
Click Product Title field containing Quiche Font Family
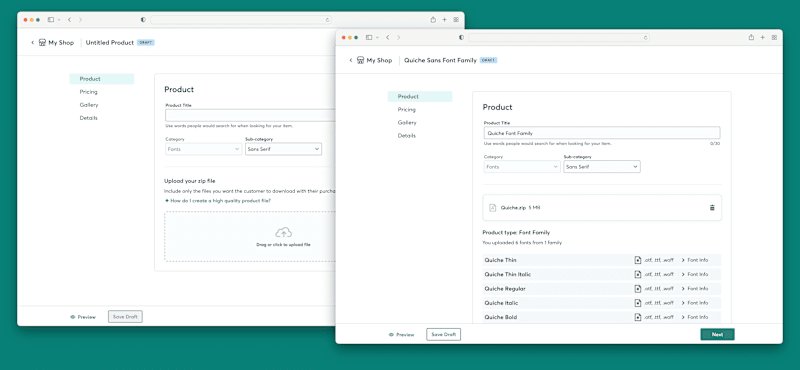(602, 133)
